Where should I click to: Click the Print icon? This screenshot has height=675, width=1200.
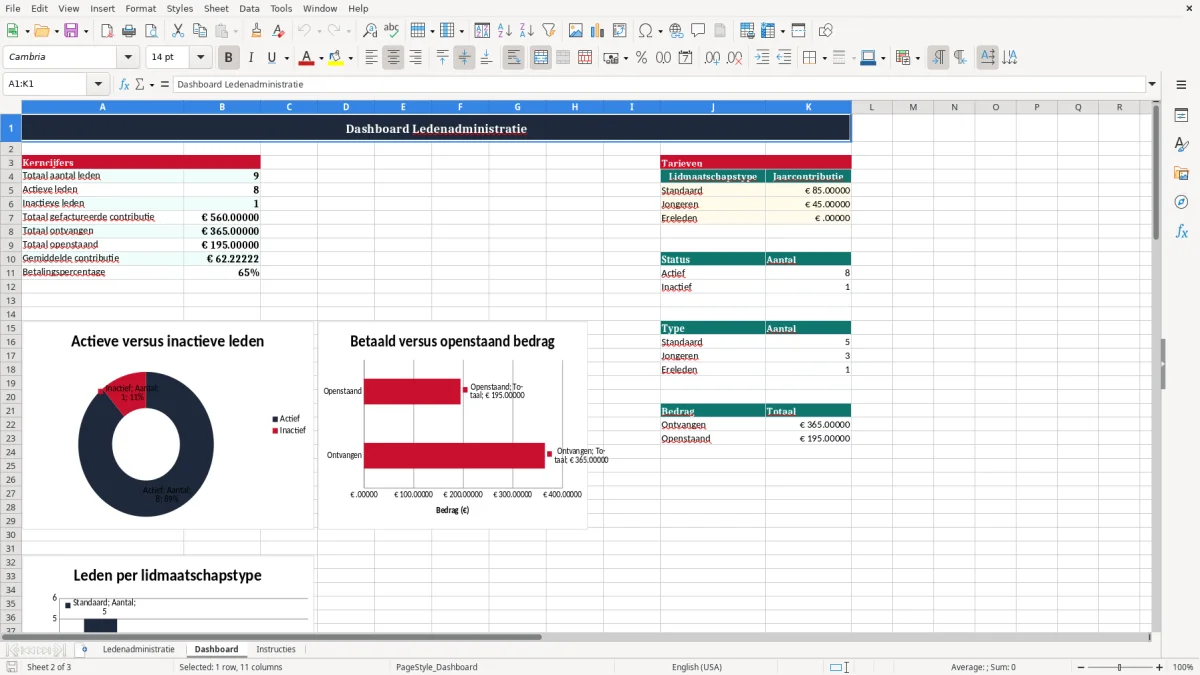pyautogui.click(x=129, y=31)
